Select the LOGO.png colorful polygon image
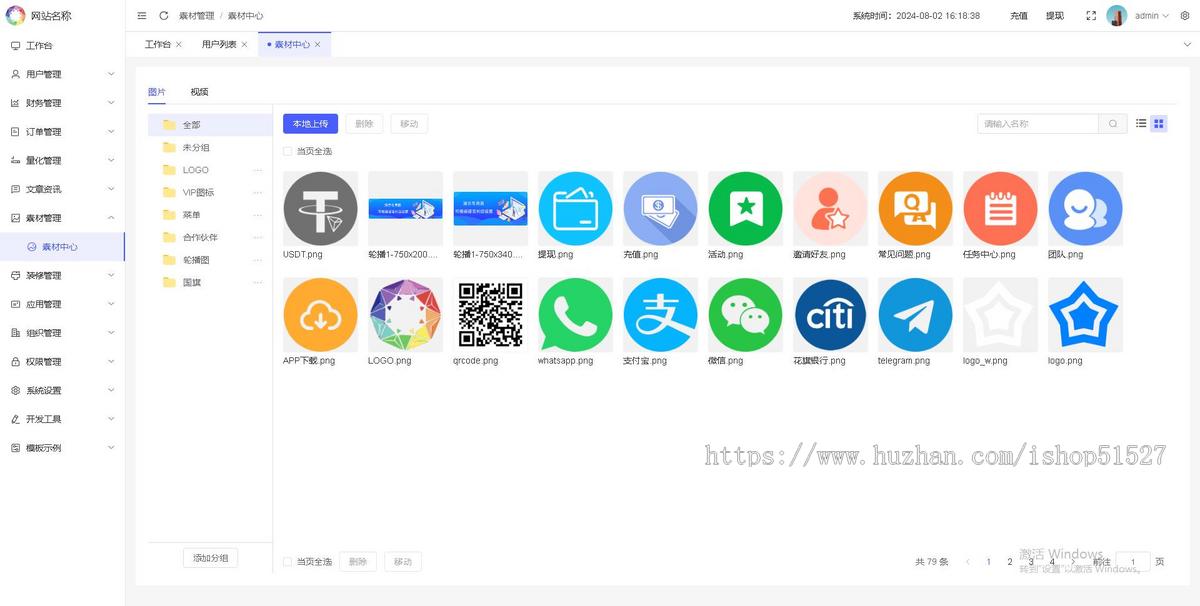The width and height of the screenshot is (1200, 606). coord(405,315)
